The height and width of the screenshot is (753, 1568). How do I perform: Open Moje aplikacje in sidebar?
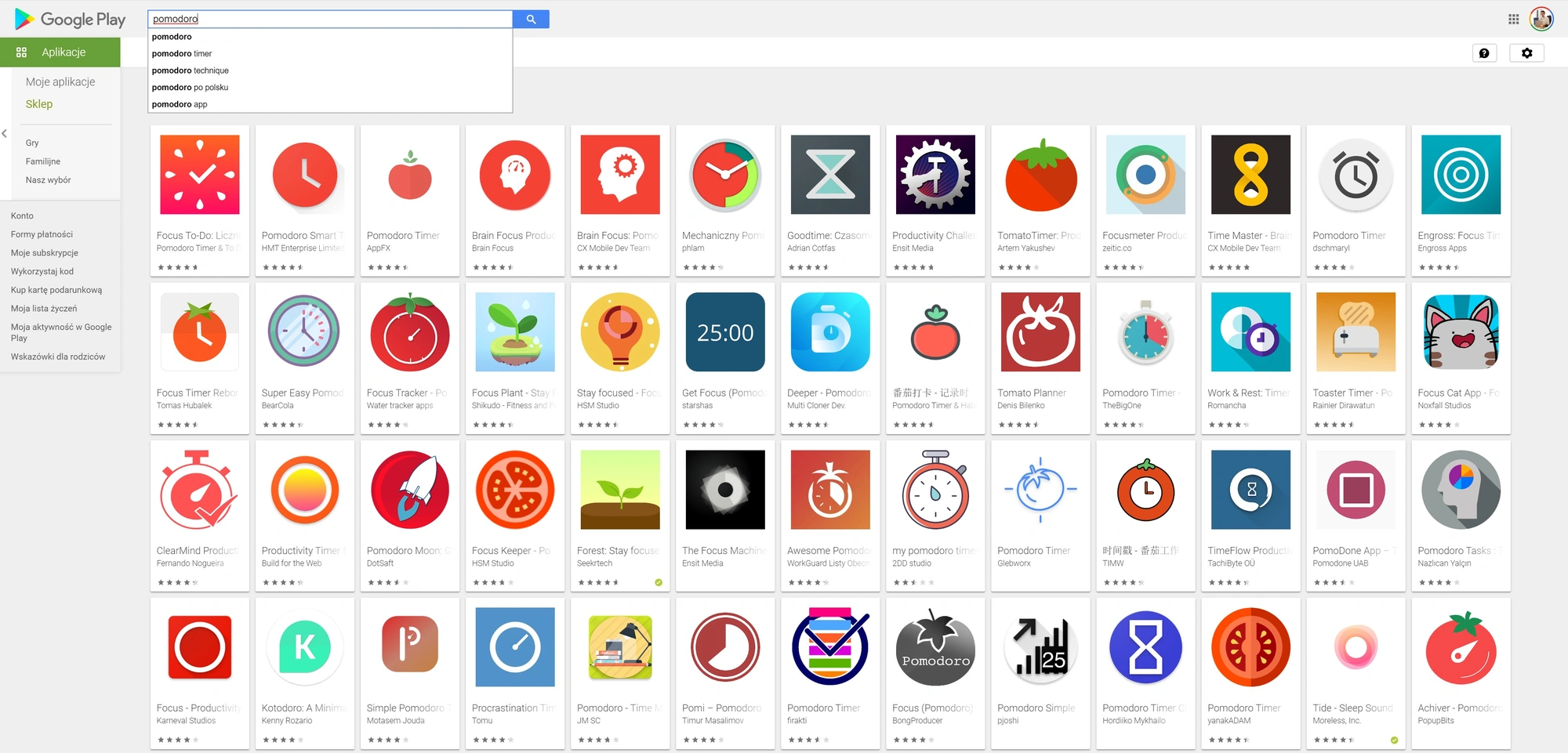coord(60,81)
